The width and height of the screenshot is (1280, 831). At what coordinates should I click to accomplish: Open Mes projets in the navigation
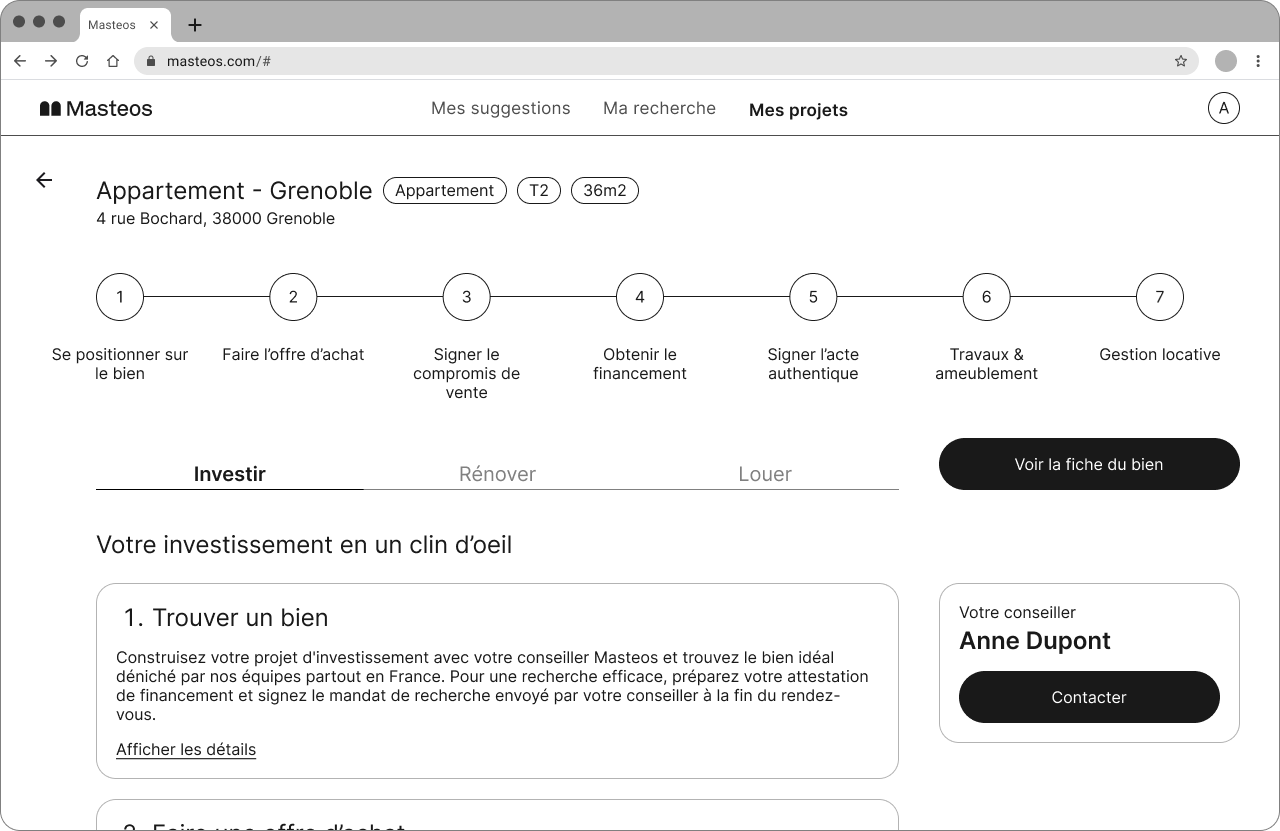798,110
